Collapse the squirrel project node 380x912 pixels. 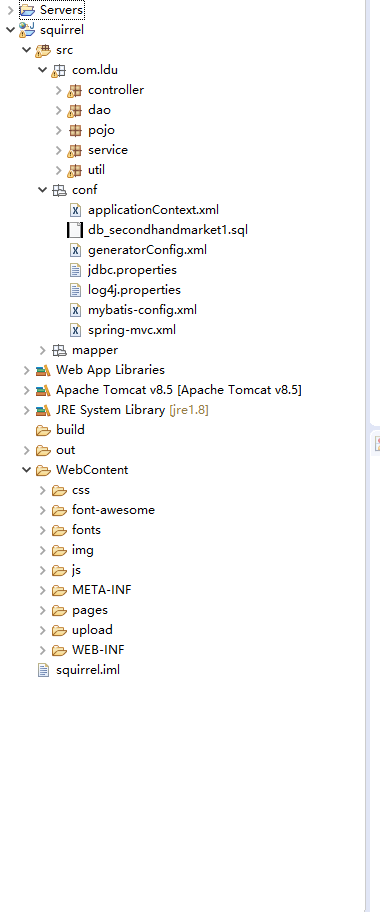(x=10, y=30)
